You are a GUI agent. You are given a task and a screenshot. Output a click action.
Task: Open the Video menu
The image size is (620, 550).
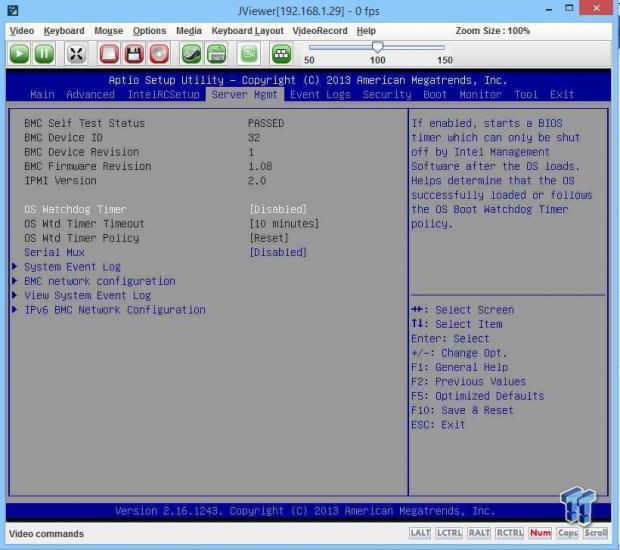(x=22, y=31)
